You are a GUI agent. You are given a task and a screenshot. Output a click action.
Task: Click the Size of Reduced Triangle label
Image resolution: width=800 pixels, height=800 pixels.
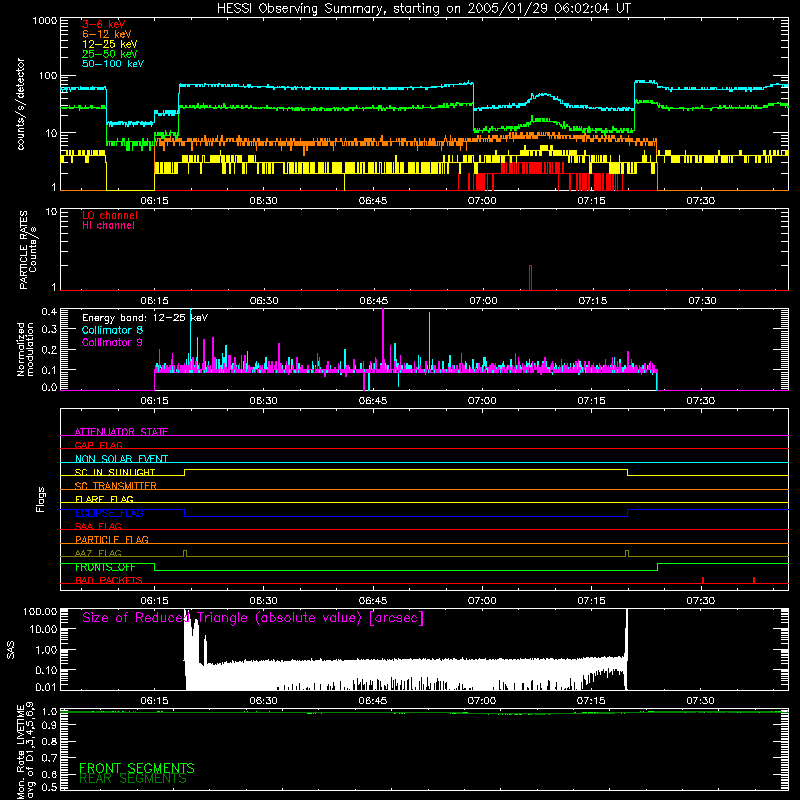point(253,618)
